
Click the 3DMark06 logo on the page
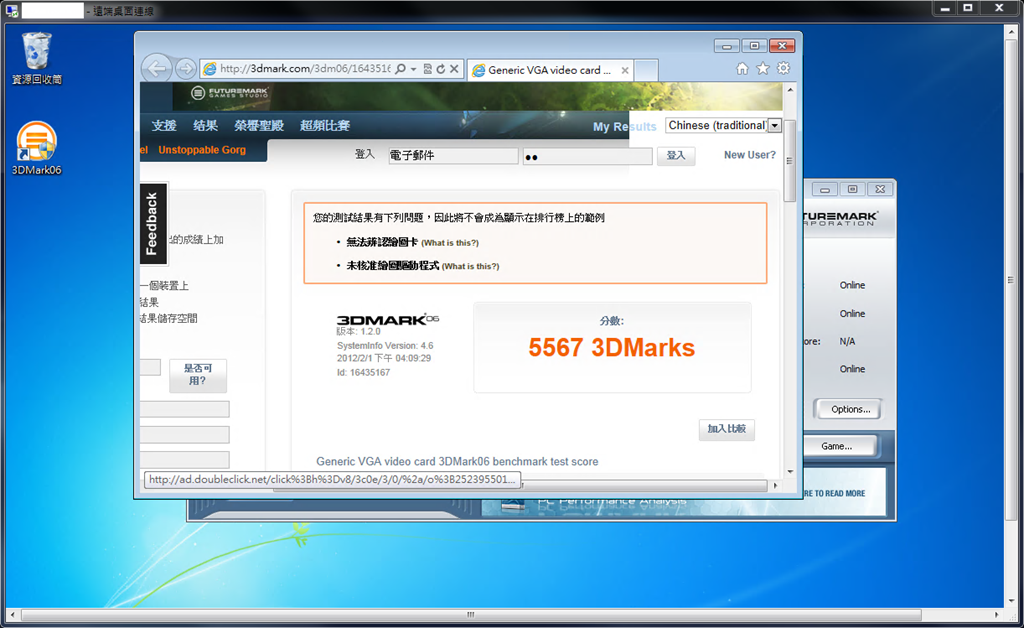(388, 319)
